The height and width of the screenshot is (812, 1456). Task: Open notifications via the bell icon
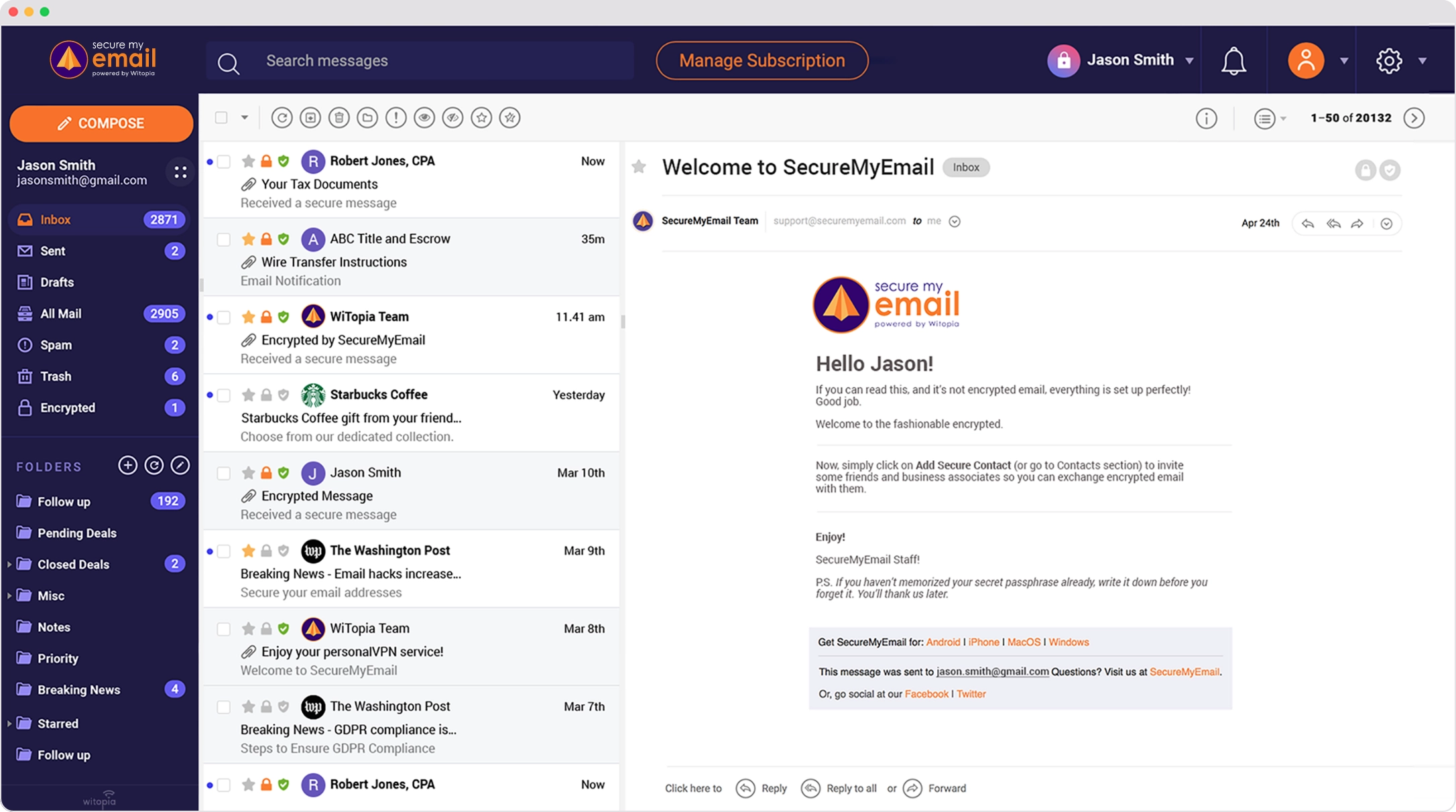tap(1233, 60)
